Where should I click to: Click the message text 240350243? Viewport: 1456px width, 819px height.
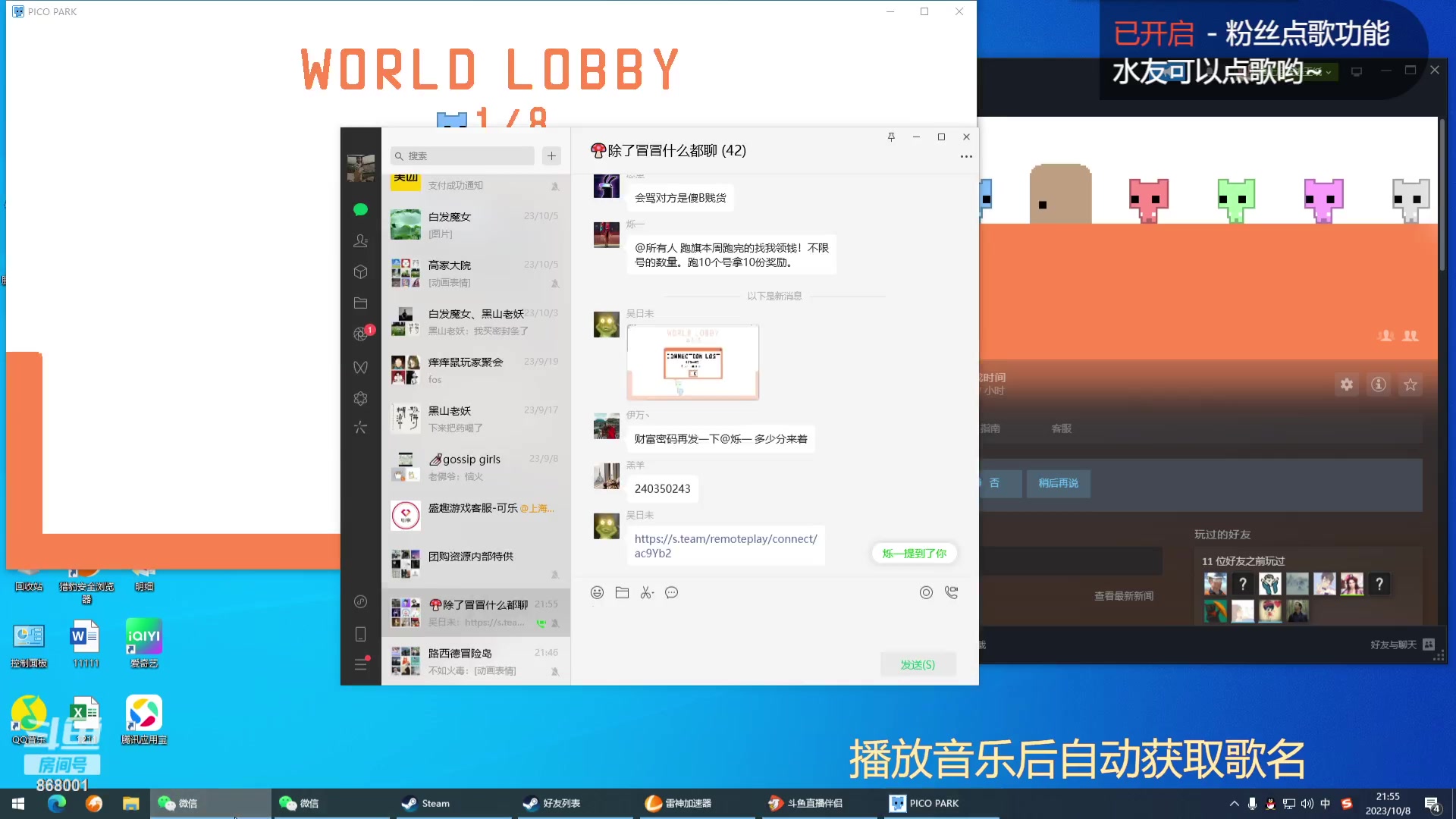662,488
